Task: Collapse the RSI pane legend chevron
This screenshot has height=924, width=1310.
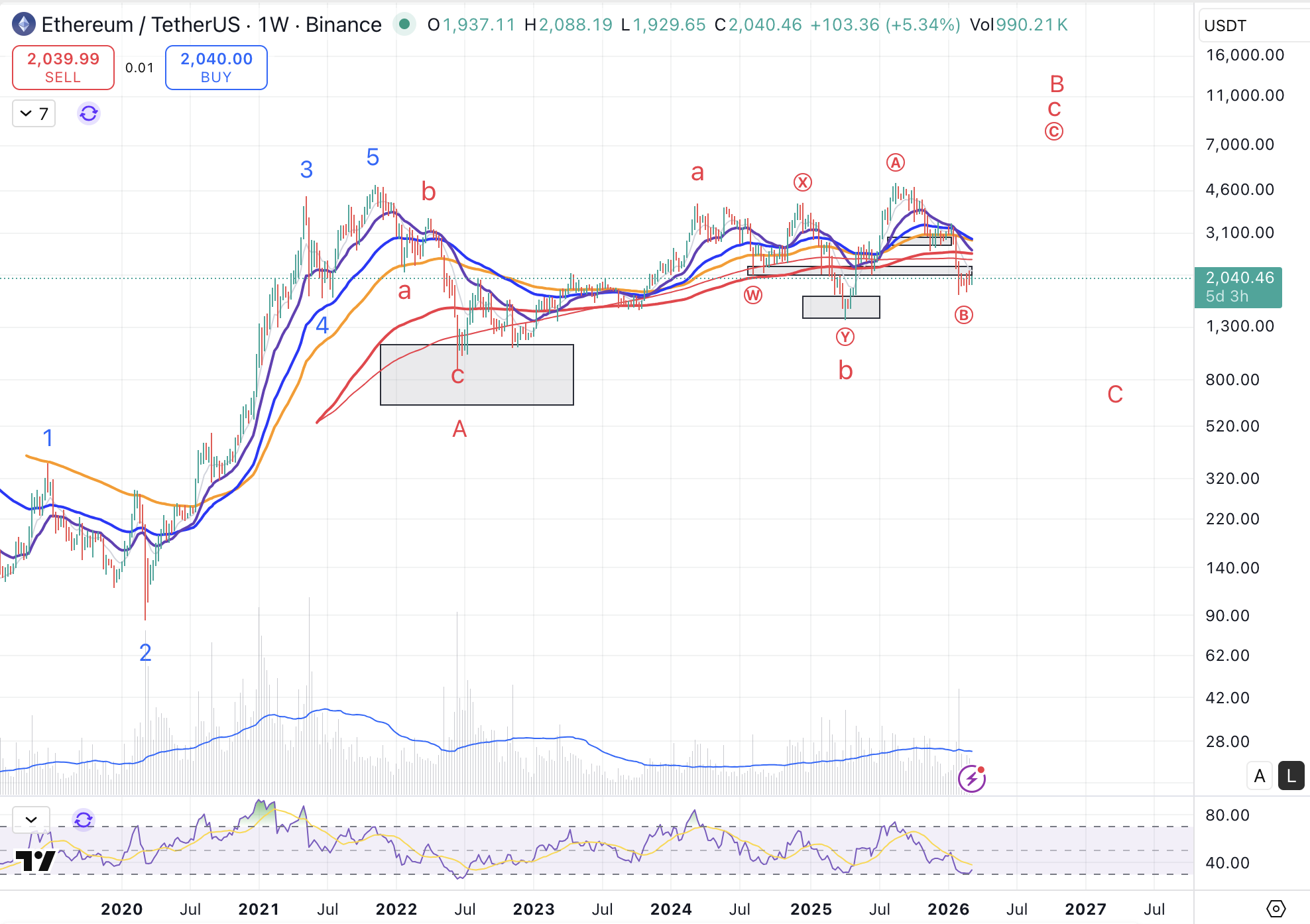Action: [x=31, y=820]
